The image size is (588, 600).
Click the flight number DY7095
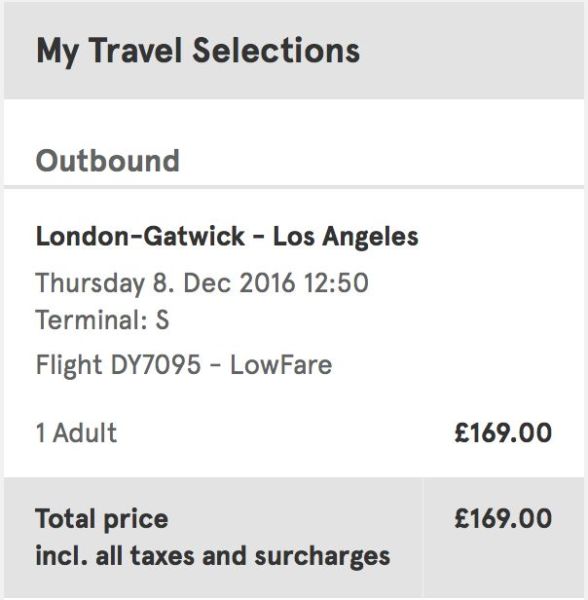click(x=156, y=364)
